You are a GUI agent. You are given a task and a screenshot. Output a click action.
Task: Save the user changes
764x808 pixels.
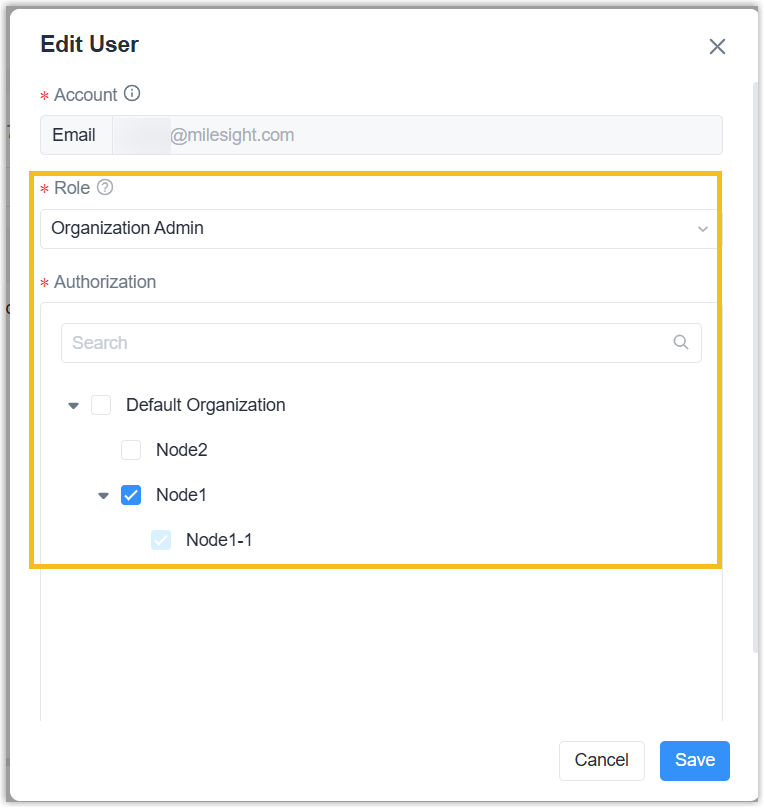(x=694, y=760)
